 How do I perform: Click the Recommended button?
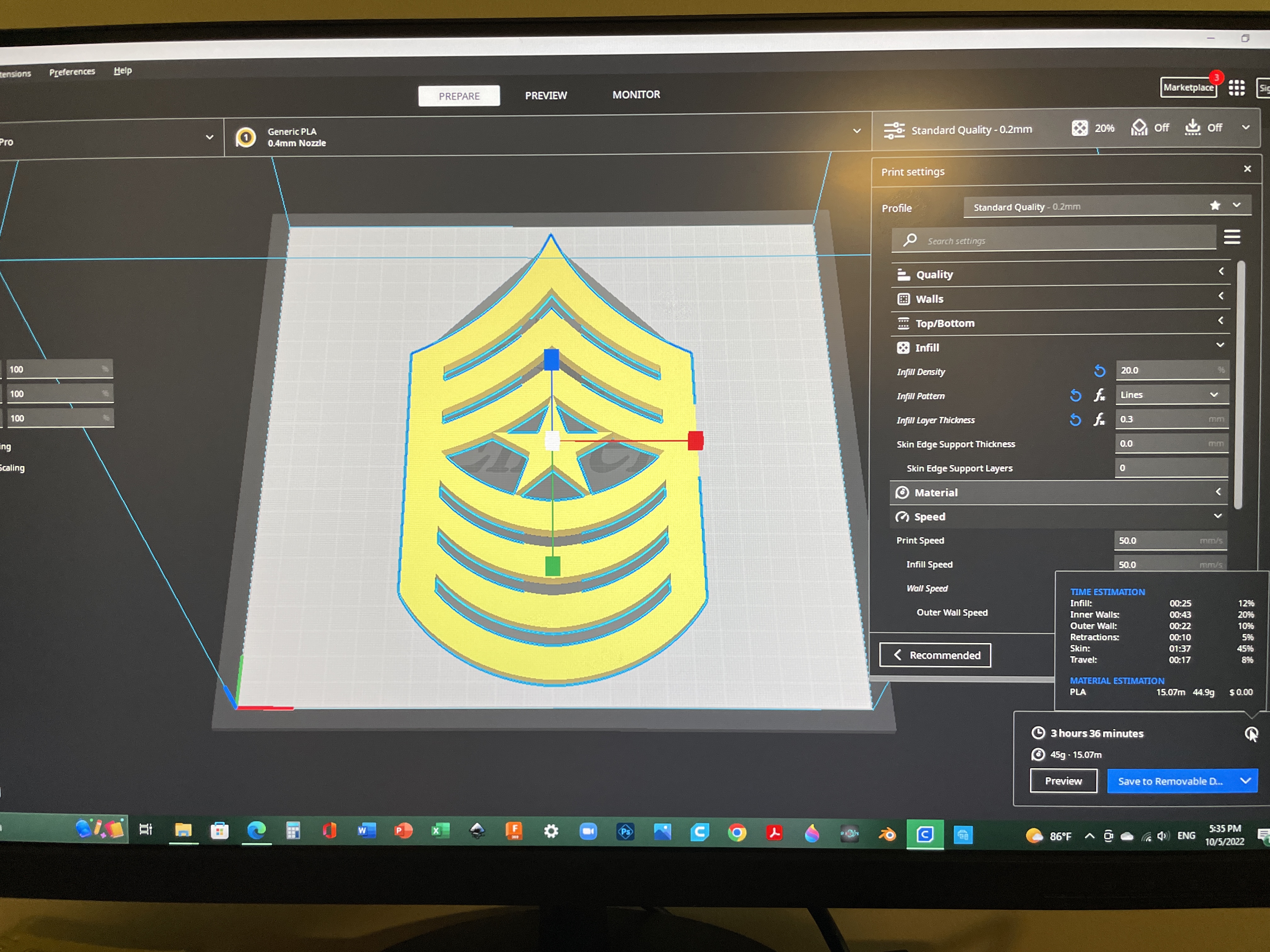click(x=935, y=655)
